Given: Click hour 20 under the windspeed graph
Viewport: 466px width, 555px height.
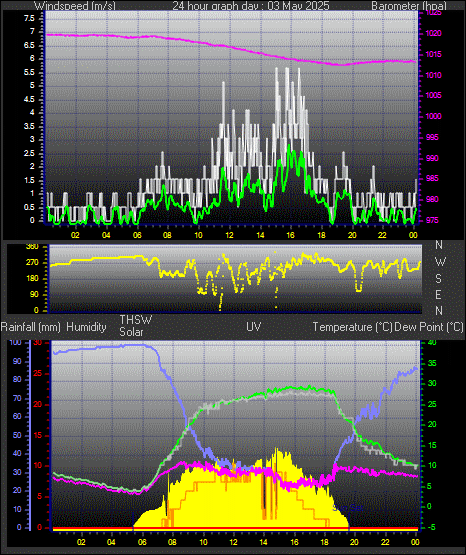Looking at the screenshot, I should pyautogui.click(x=352, y=235).
